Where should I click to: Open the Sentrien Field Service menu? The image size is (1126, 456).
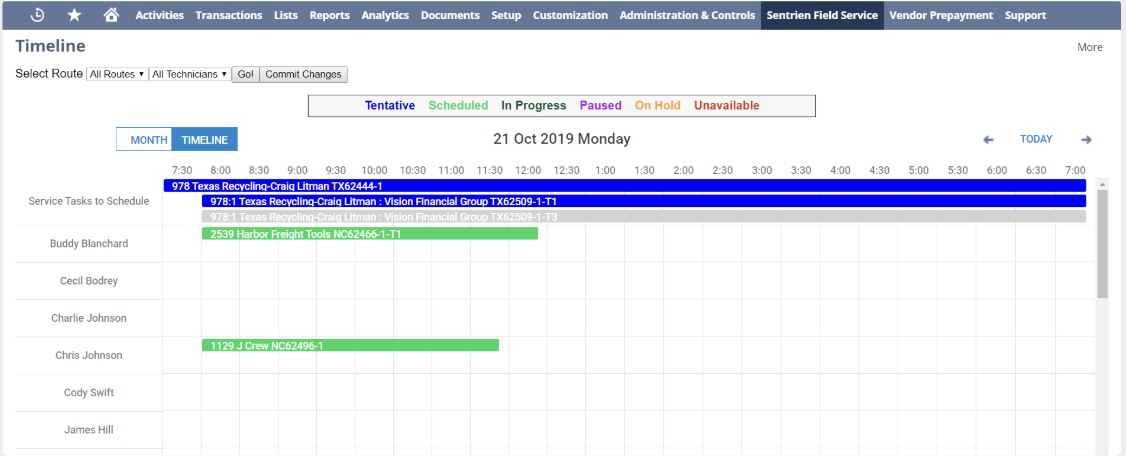coord(822,15)
